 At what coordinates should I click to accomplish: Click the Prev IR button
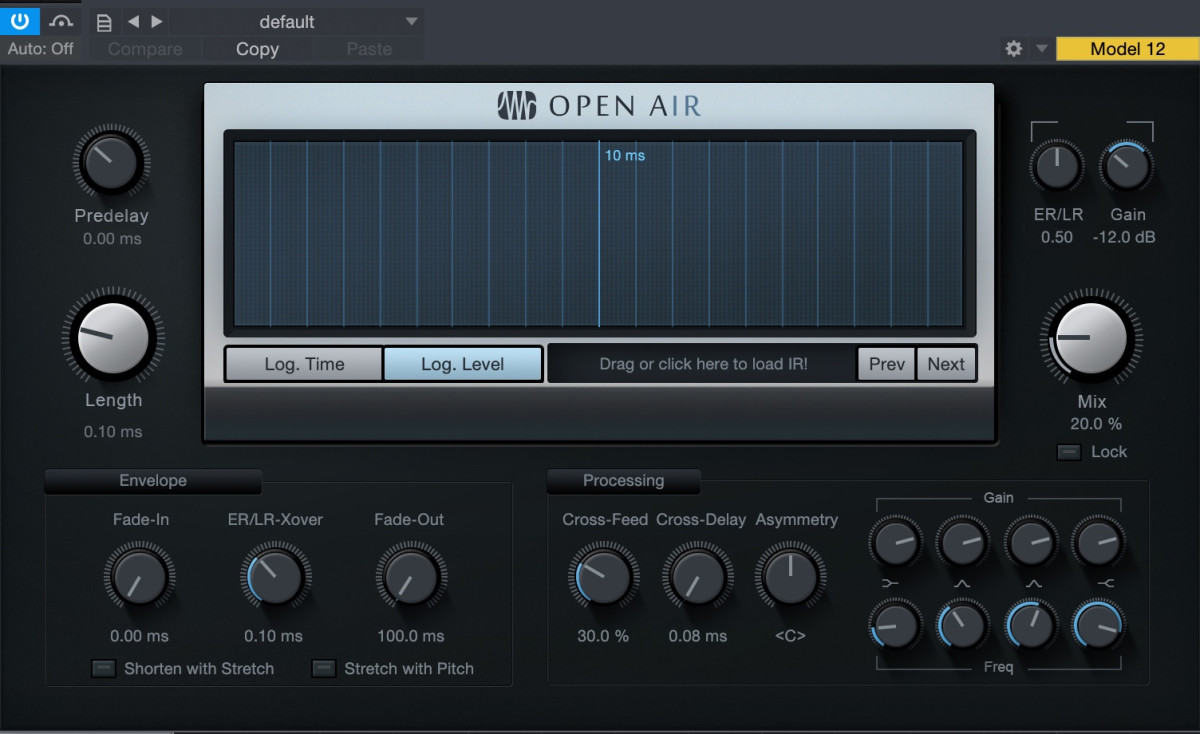pos(887,364)
